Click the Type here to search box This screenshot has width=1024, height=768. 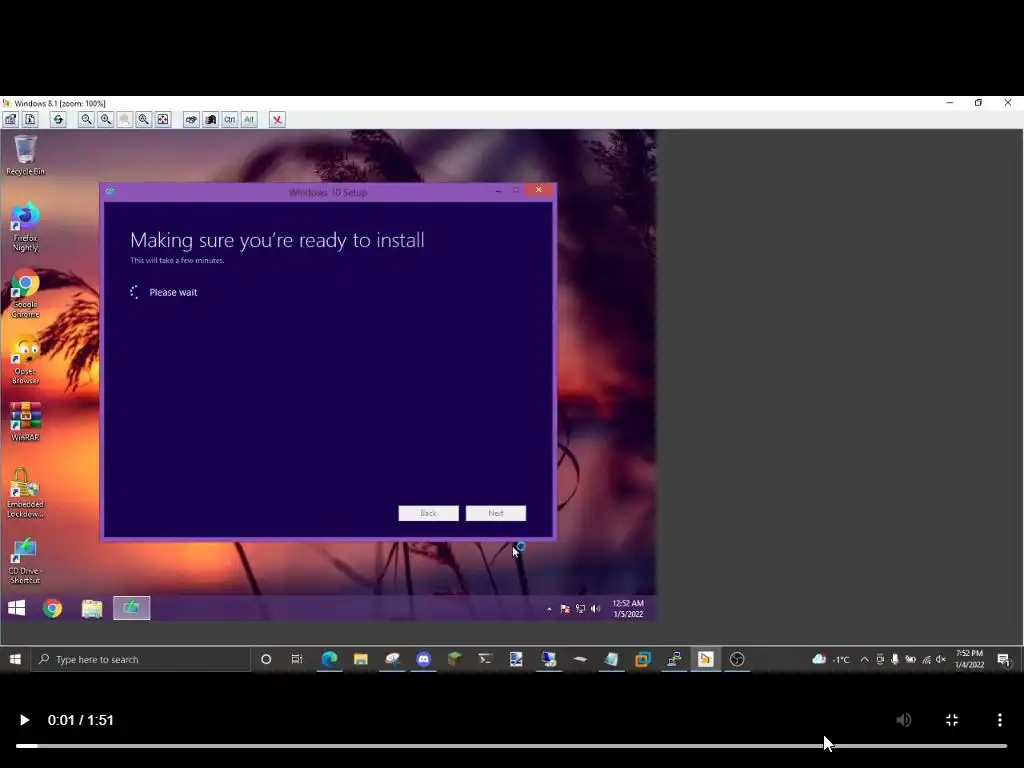click(x=140, y=660)
